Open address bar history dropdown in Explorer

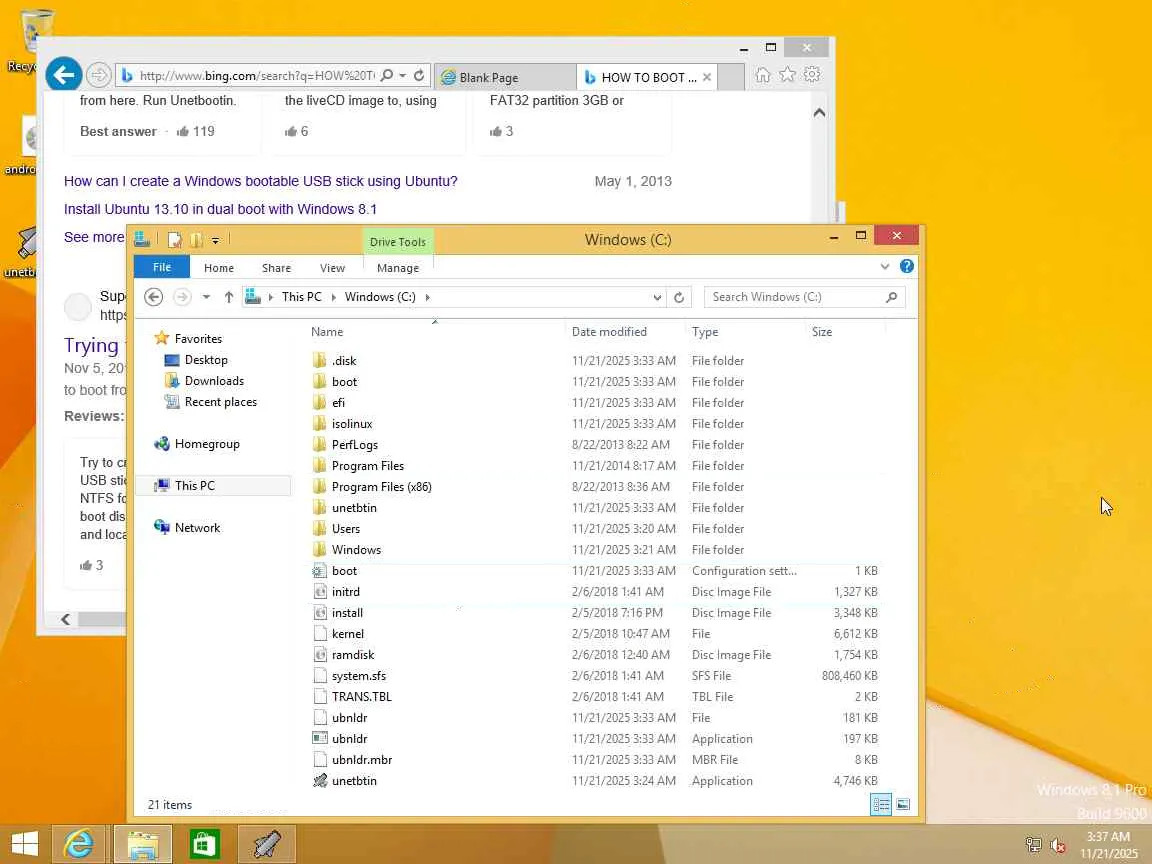click(x=657, y=297)
